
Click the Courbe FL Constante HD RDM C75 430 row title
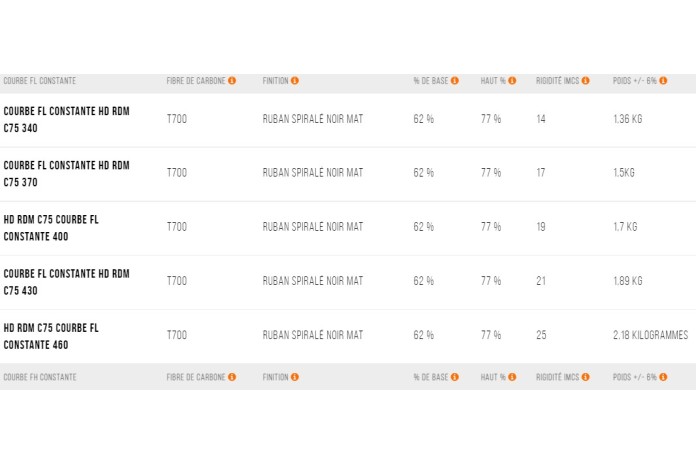[66, 281]
